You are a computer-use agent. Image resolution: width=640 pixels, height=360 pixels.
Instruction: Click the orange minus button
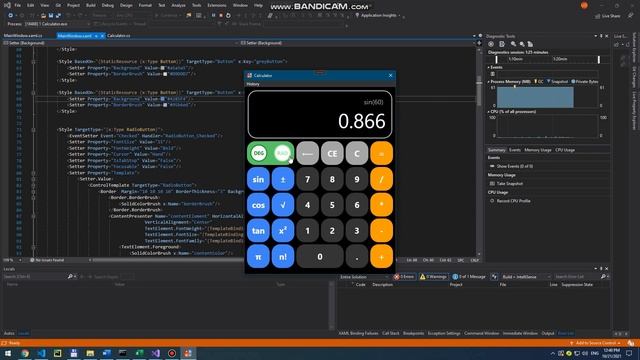click(381, 231)
